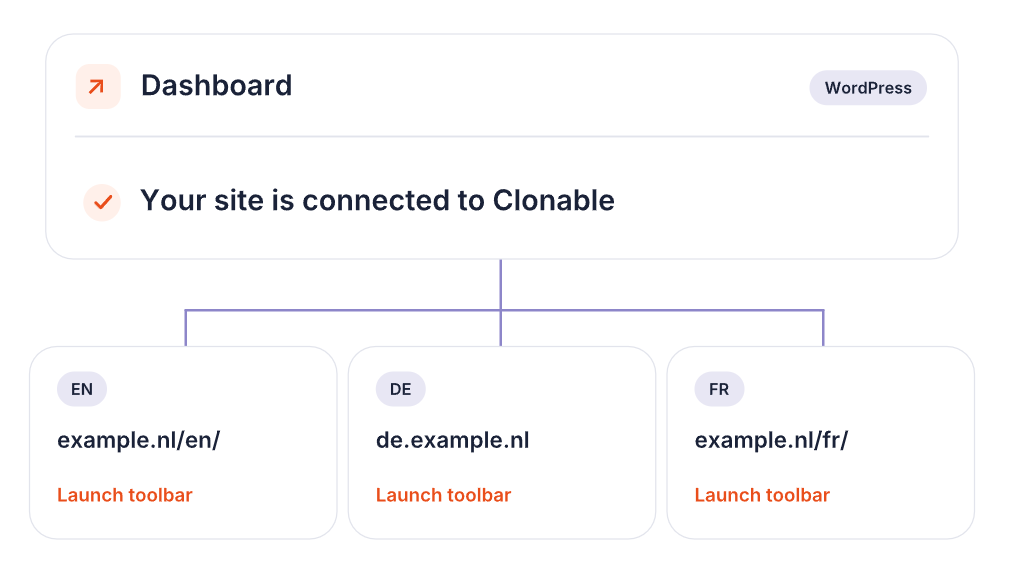Launch toolbar for example.nl/en/

click(x=125, y=495)
